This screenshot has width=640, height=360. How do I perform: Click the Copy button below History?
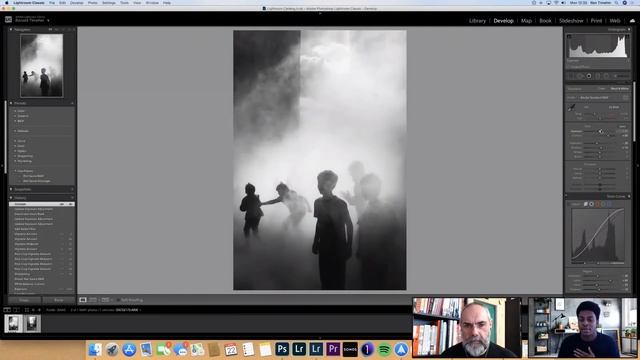point(24,300)
